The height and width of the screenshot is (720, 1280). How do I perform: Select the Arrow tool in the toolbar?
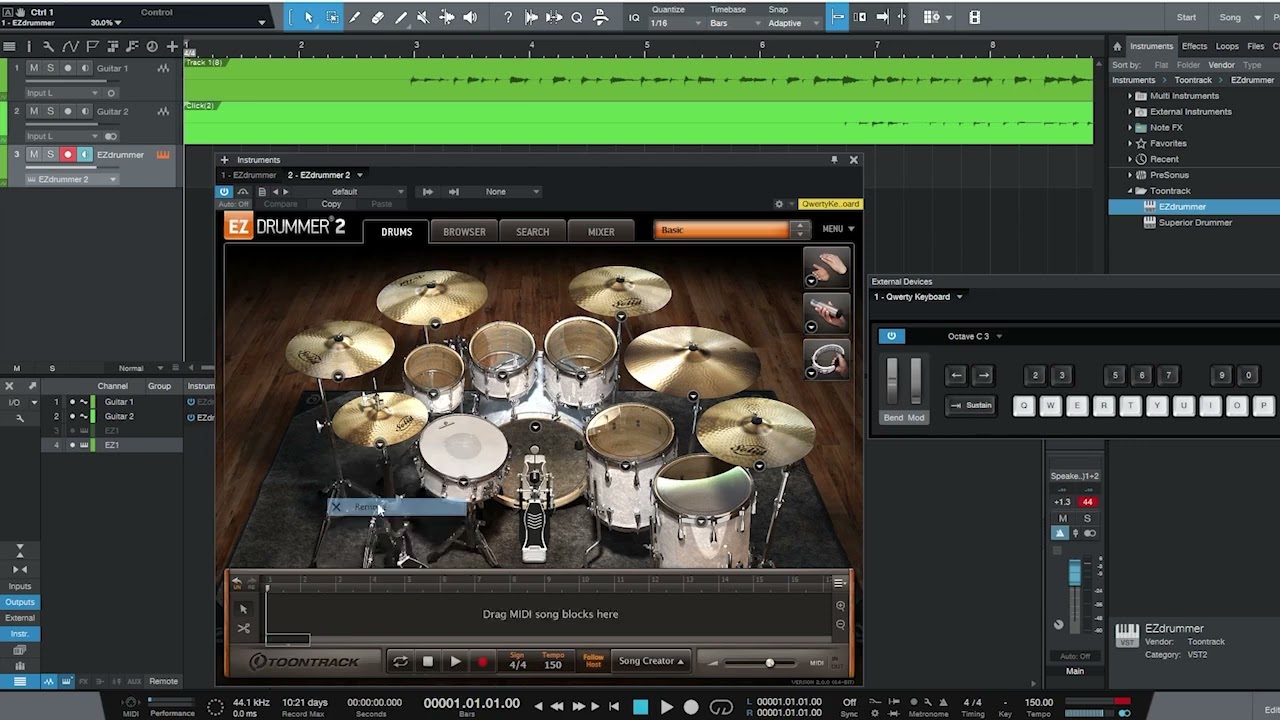(x=308, y=17)
